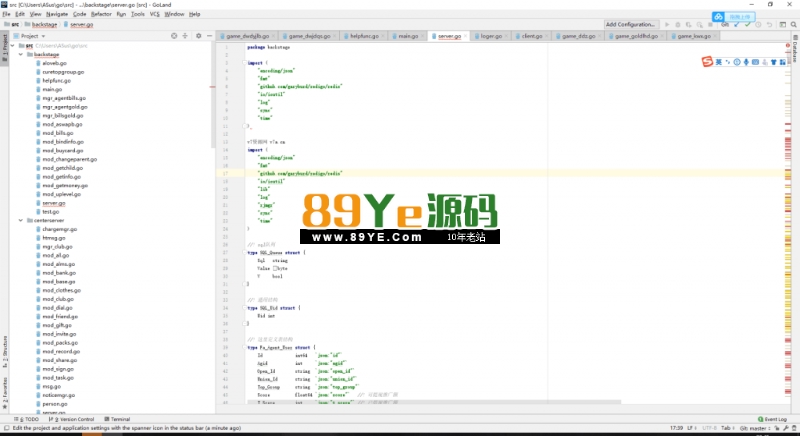Screen dimensions: 800x436
Task: Open the Version Control tool window button
Action: [72, 419]
